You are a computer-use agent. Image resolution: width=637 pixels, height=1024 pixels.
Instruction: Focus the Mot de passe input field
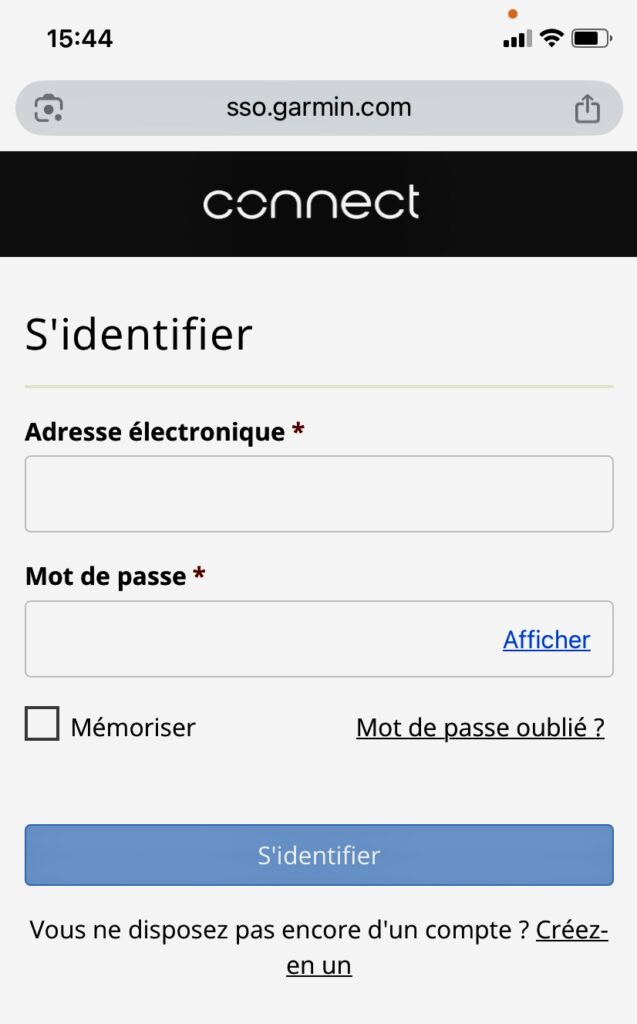(260, 639)
